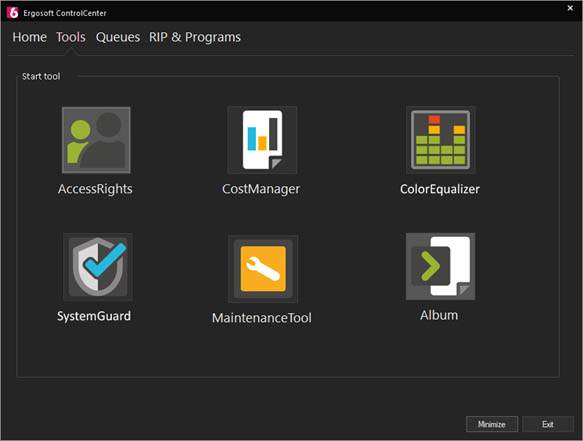The height and width of the screenshot is (441, 583).
Task: Open the Album tool icon
Action: (x=441, y=267)
